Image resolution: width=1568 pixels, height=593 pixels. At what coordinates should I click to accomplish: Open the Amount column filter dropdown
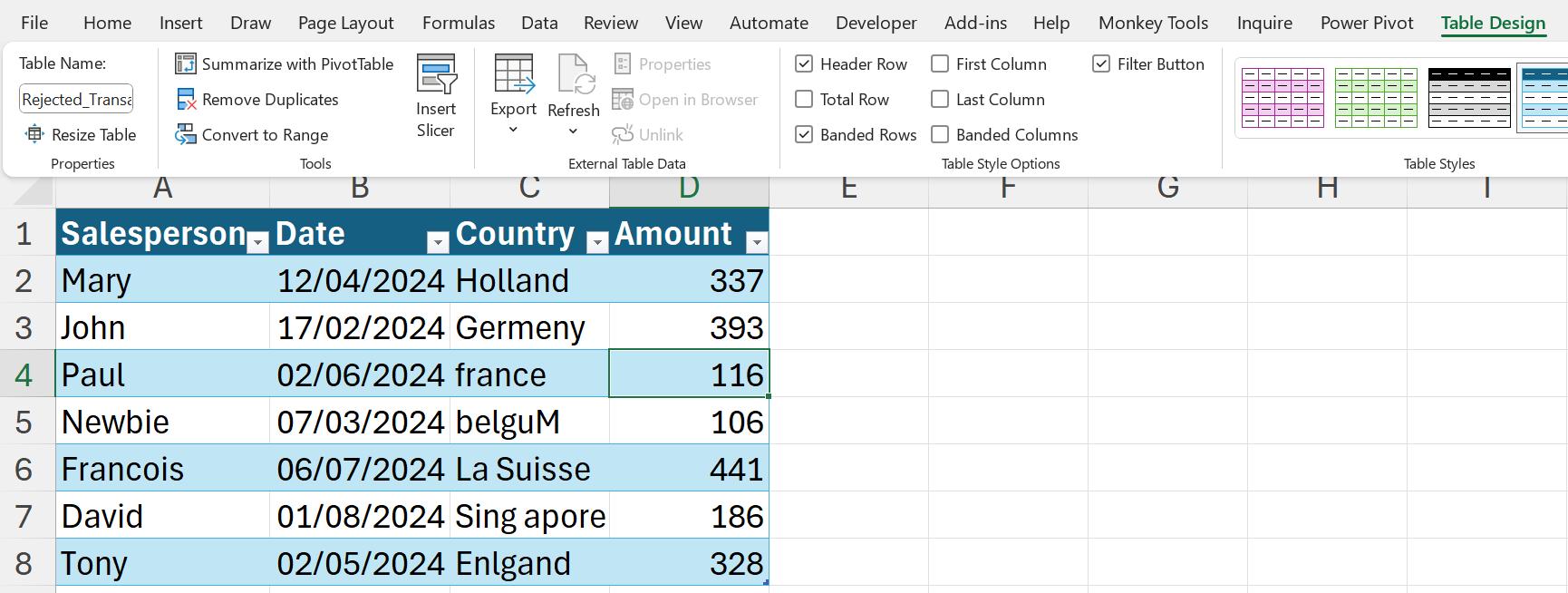coord(757,242)
